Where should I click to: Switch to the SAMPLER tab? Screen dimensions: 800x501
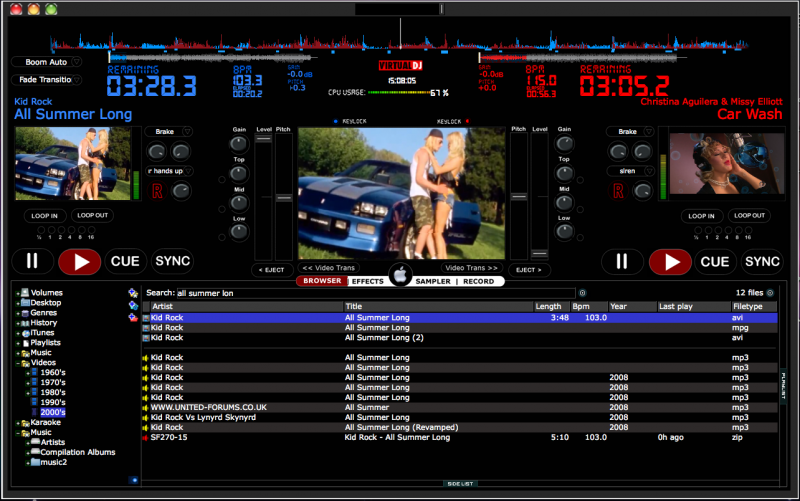[433, 282]
